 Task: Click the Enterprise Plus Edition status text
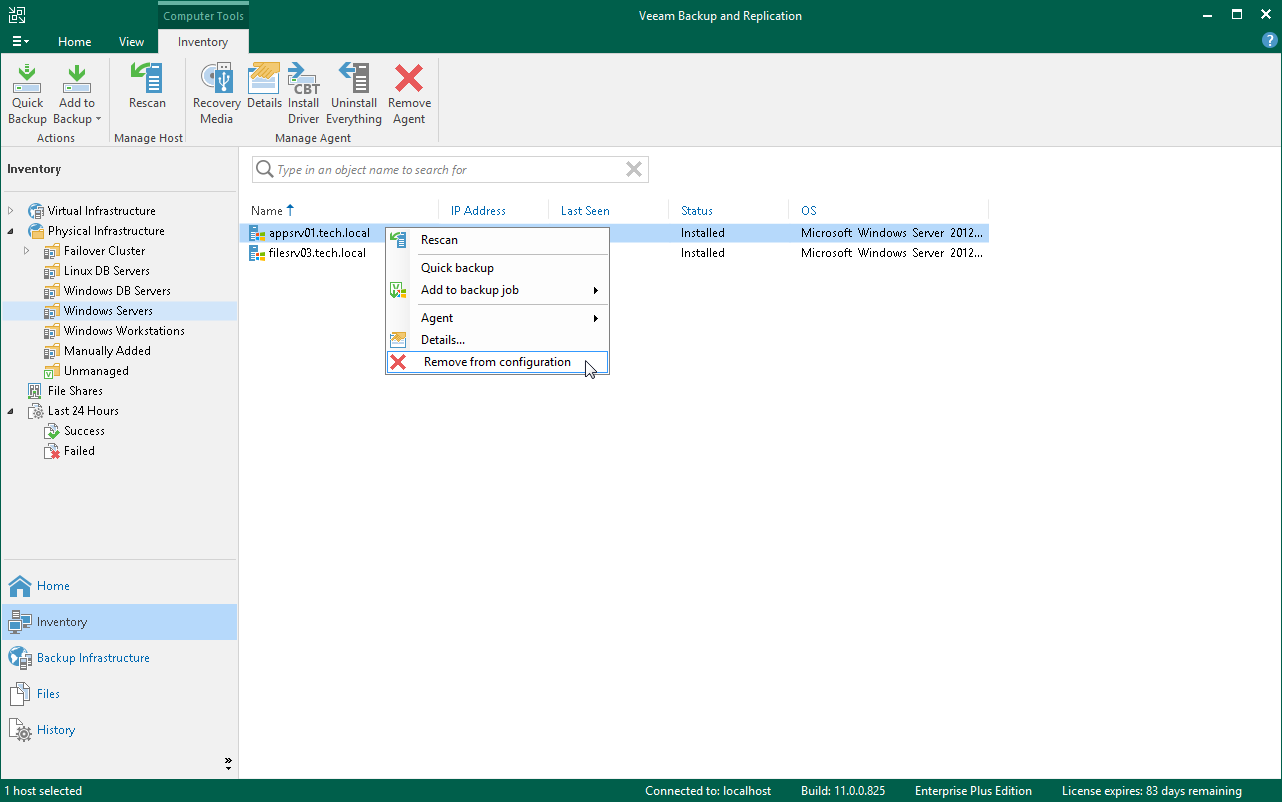click(974, 791)
